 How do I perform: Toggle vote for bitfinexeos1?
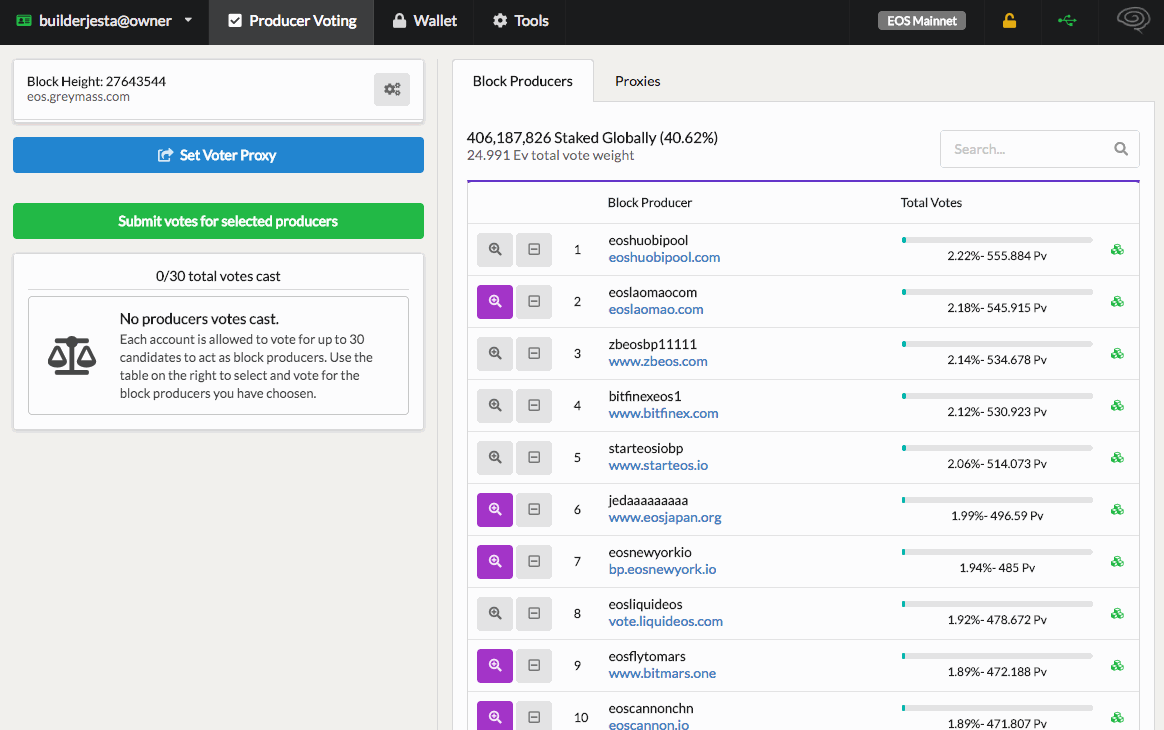click(x=534, y=405)
